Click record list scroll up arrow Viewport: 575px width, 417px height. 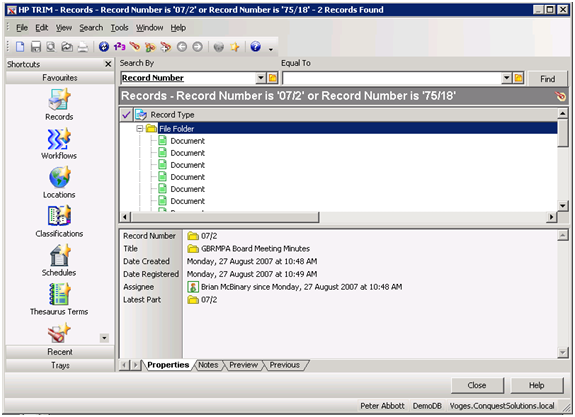tap(563, 114)
